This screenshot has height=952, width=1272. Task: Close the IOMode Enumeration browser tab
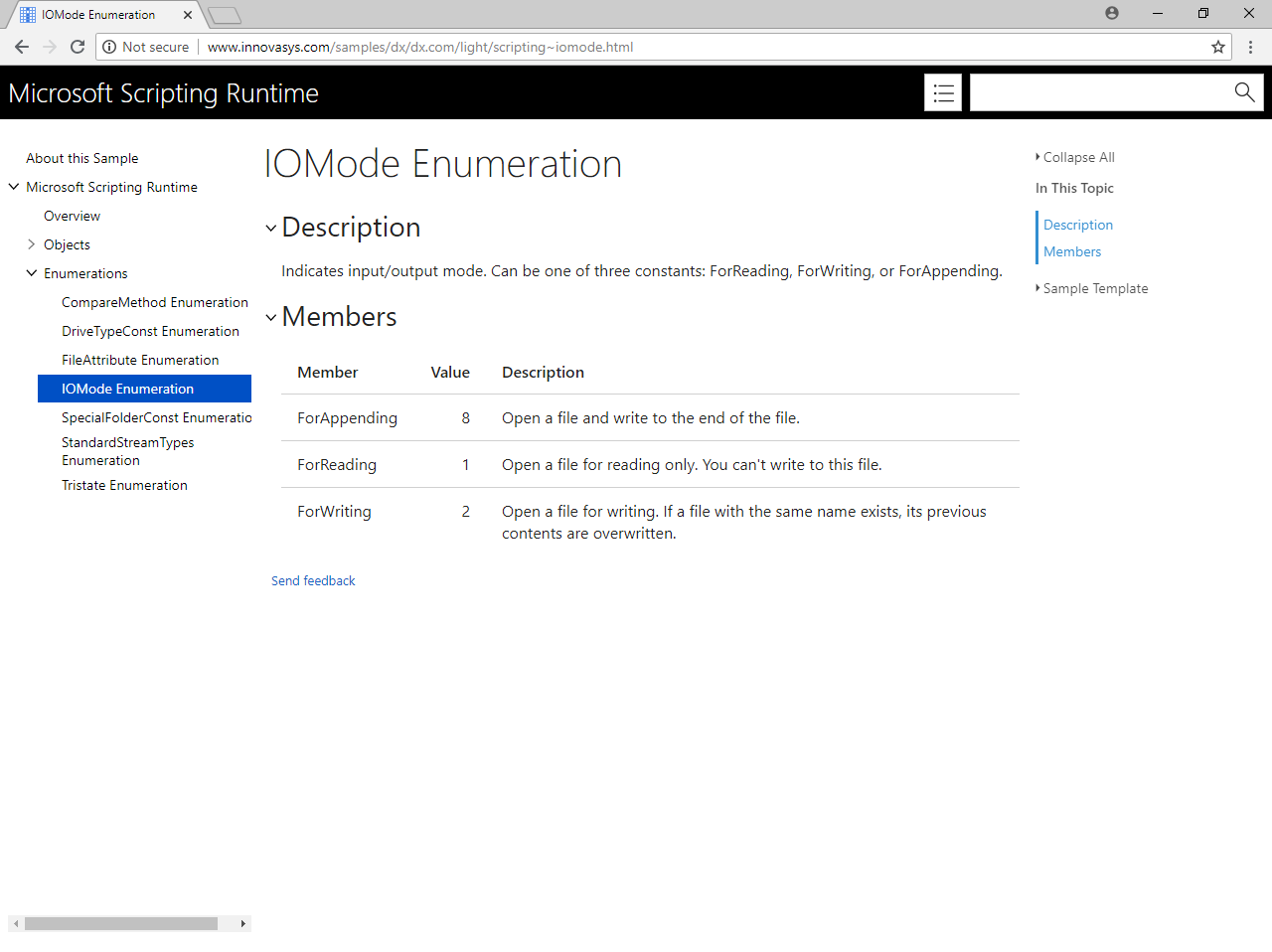point(188,15)
